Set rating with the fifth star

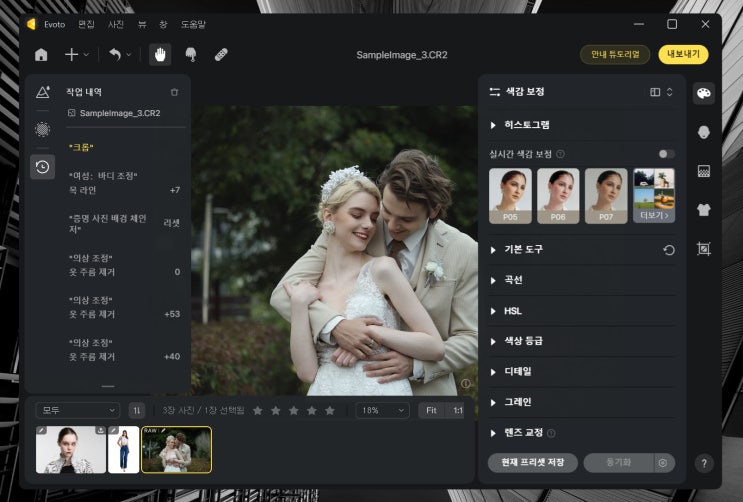tap(330, 411)
